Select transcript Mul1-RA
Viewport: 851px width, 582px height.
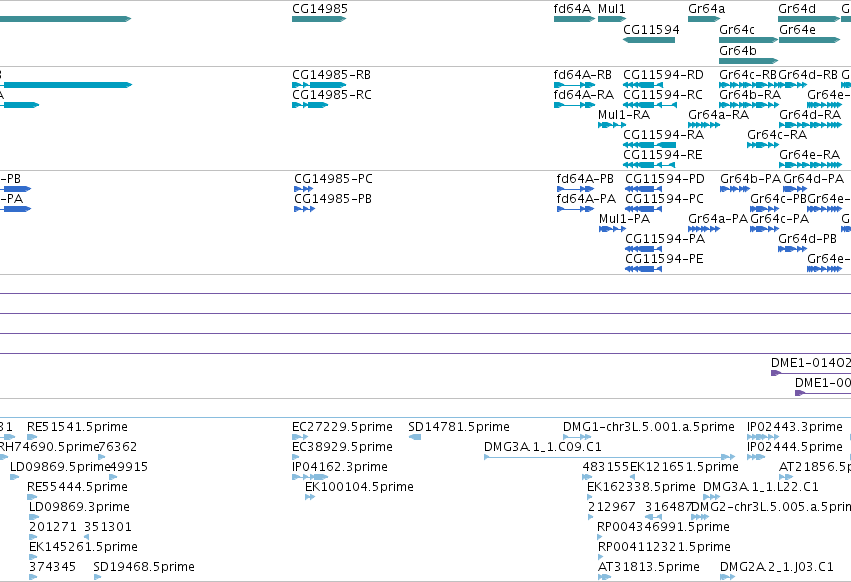(612, 125)
